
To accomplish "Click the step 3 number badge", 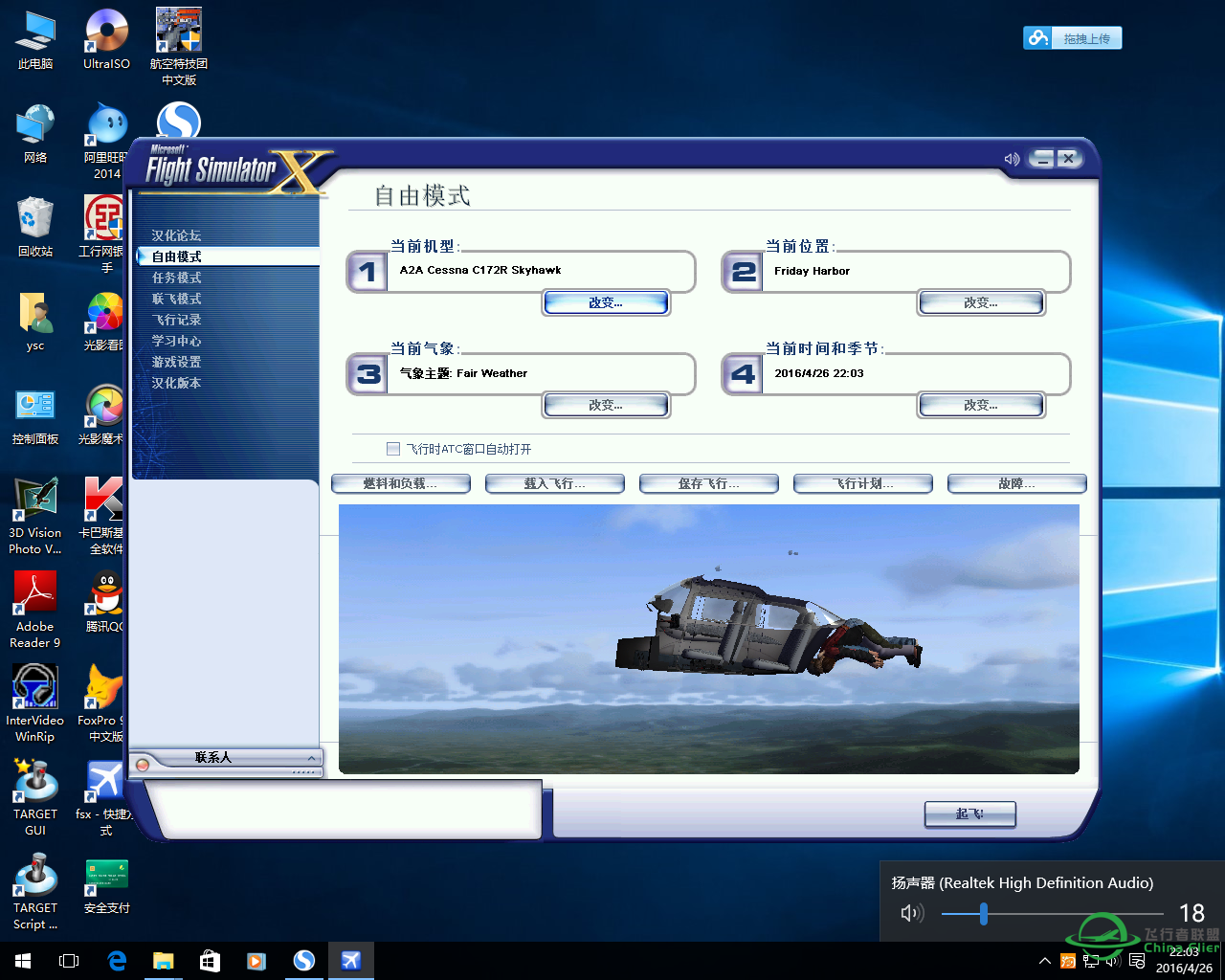I will pyautogui.click(x=367, y=374).
